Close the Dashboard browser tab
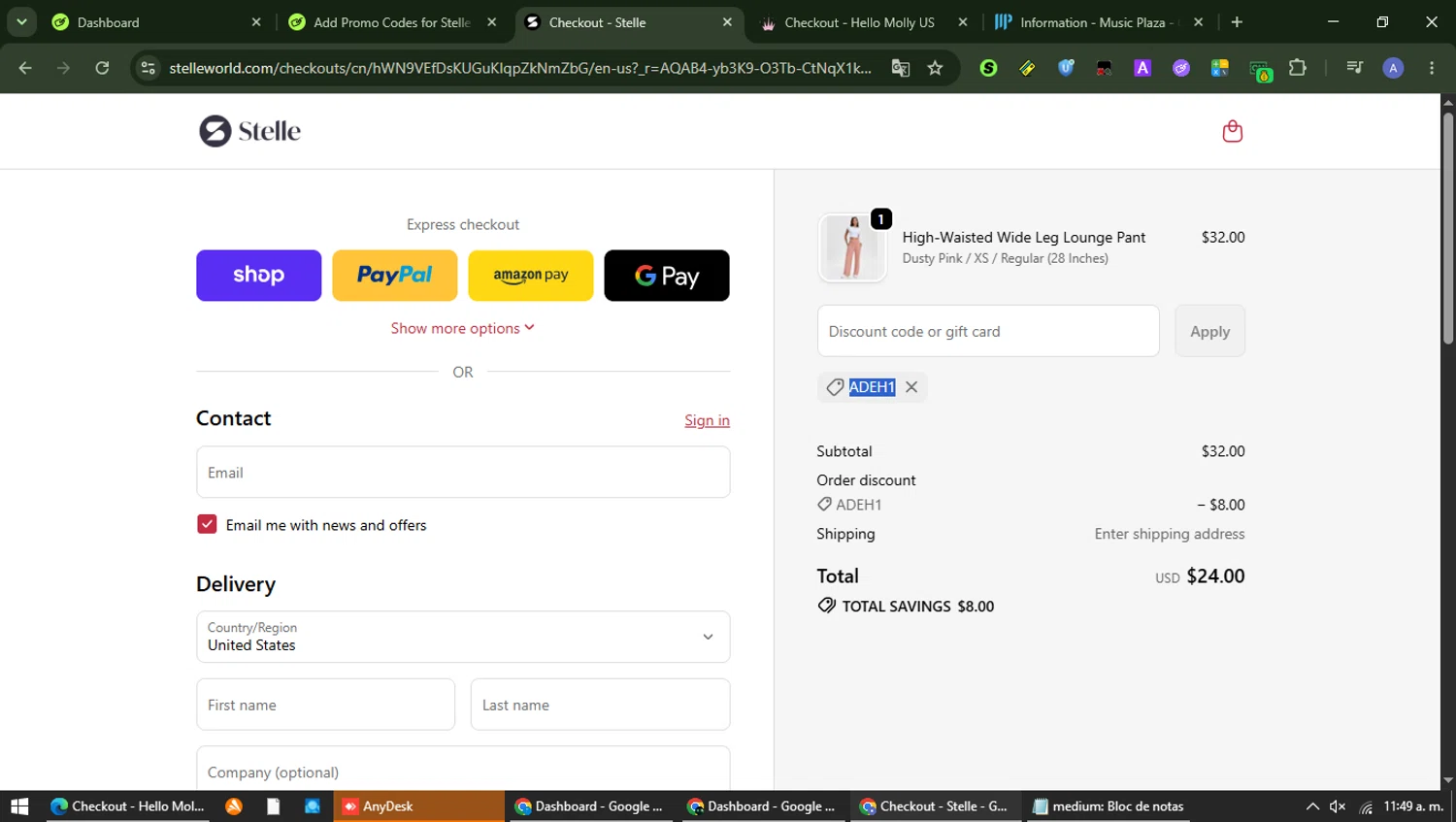This screenshot has height=822, width=1456. (256, 22)
